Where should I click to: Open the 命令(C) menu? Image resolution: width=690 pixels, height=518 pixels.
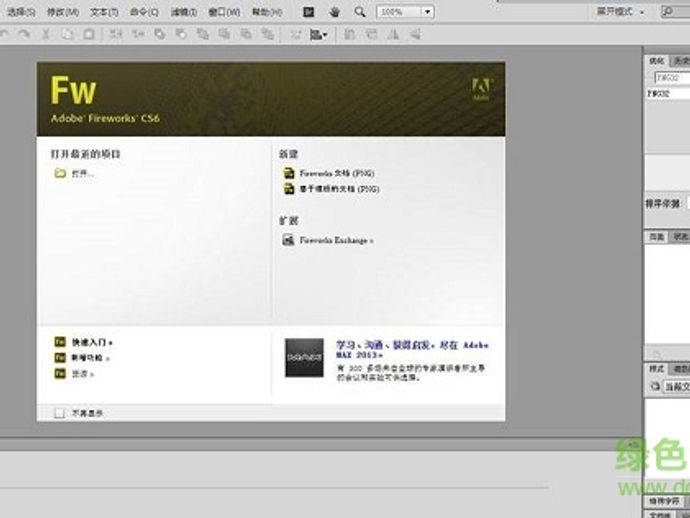[144, 12]
